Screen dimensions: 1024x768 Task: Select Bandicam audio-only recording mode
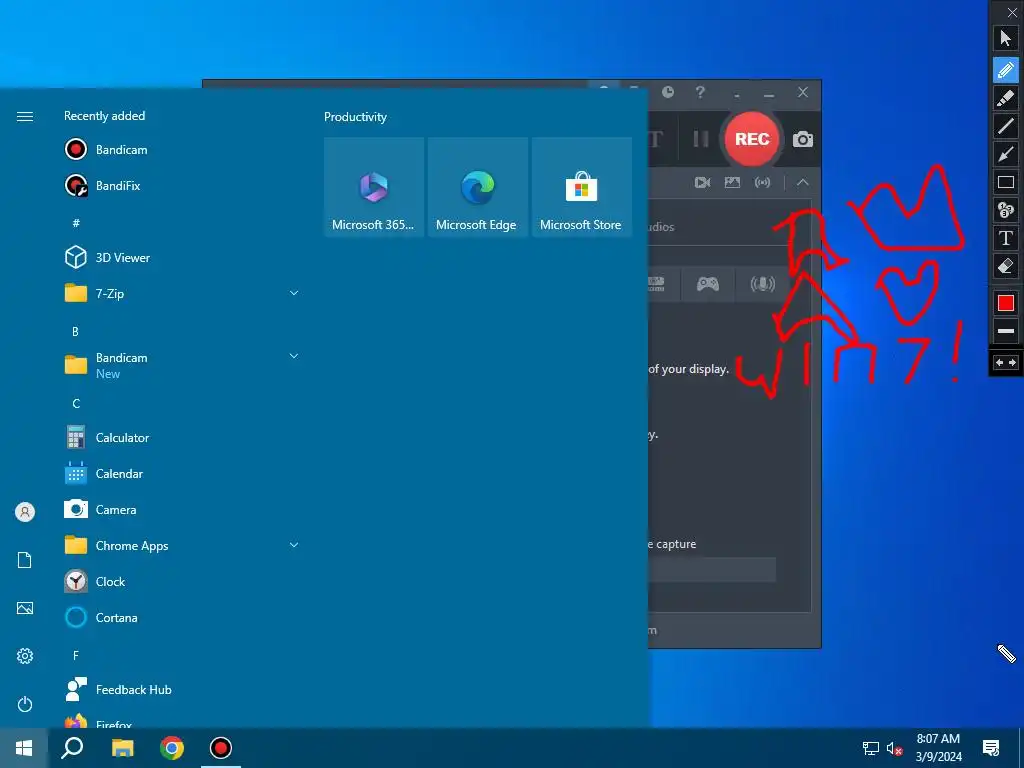(x=762, y=283)
